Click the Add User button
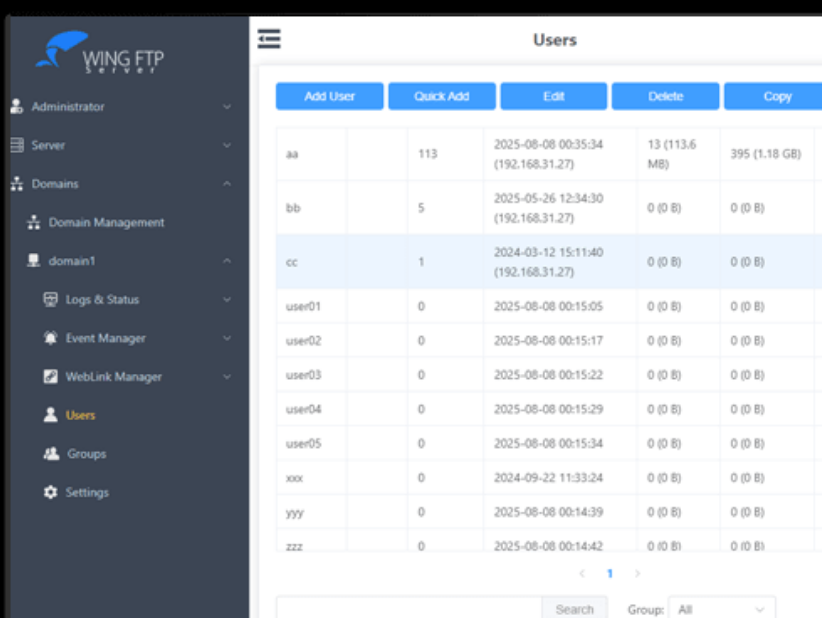The height and width of the screenshot is (618, 822). point(329,96)
